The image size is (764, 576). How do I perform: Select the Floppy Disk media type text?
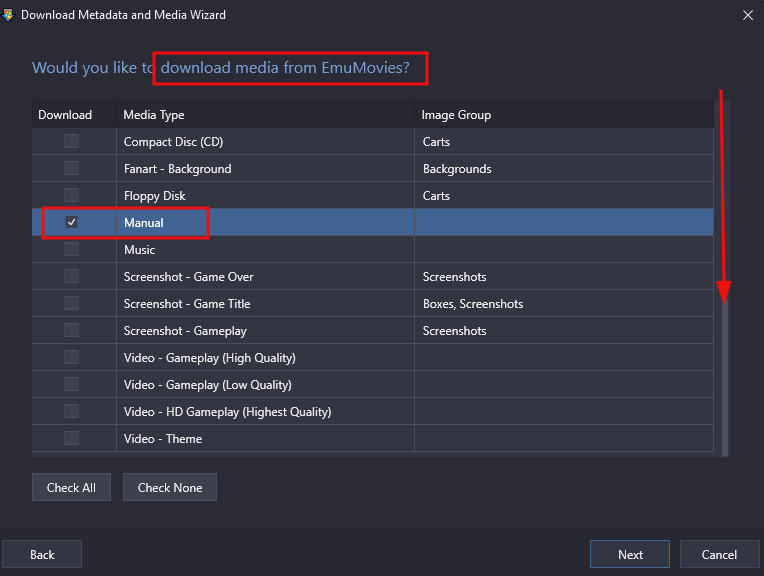point(154,196)
